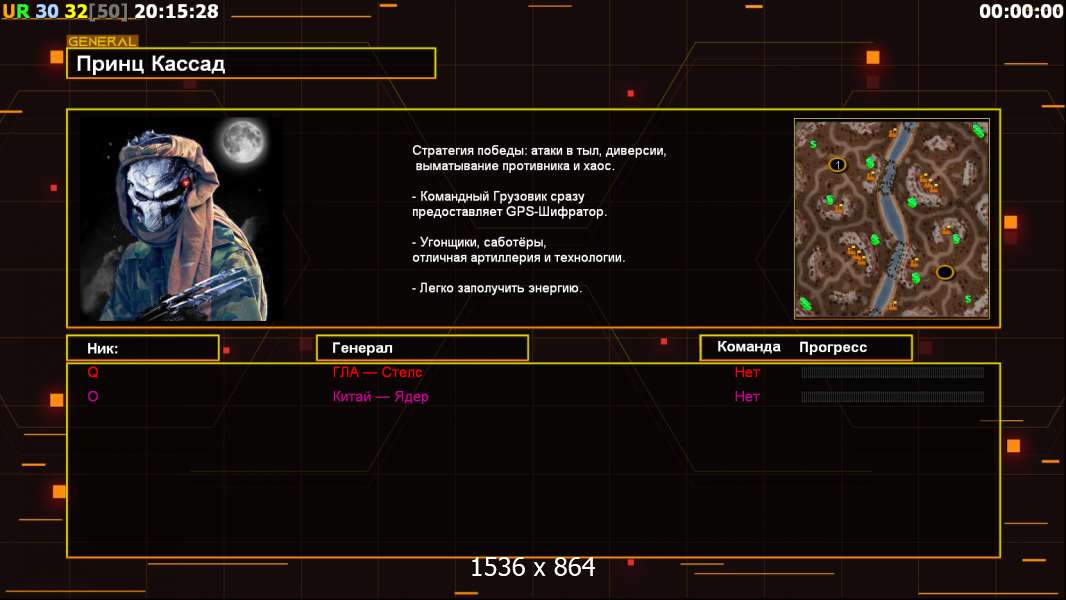Click the Принц Кассад title field
1066x600 pixels.
[250, 64]
